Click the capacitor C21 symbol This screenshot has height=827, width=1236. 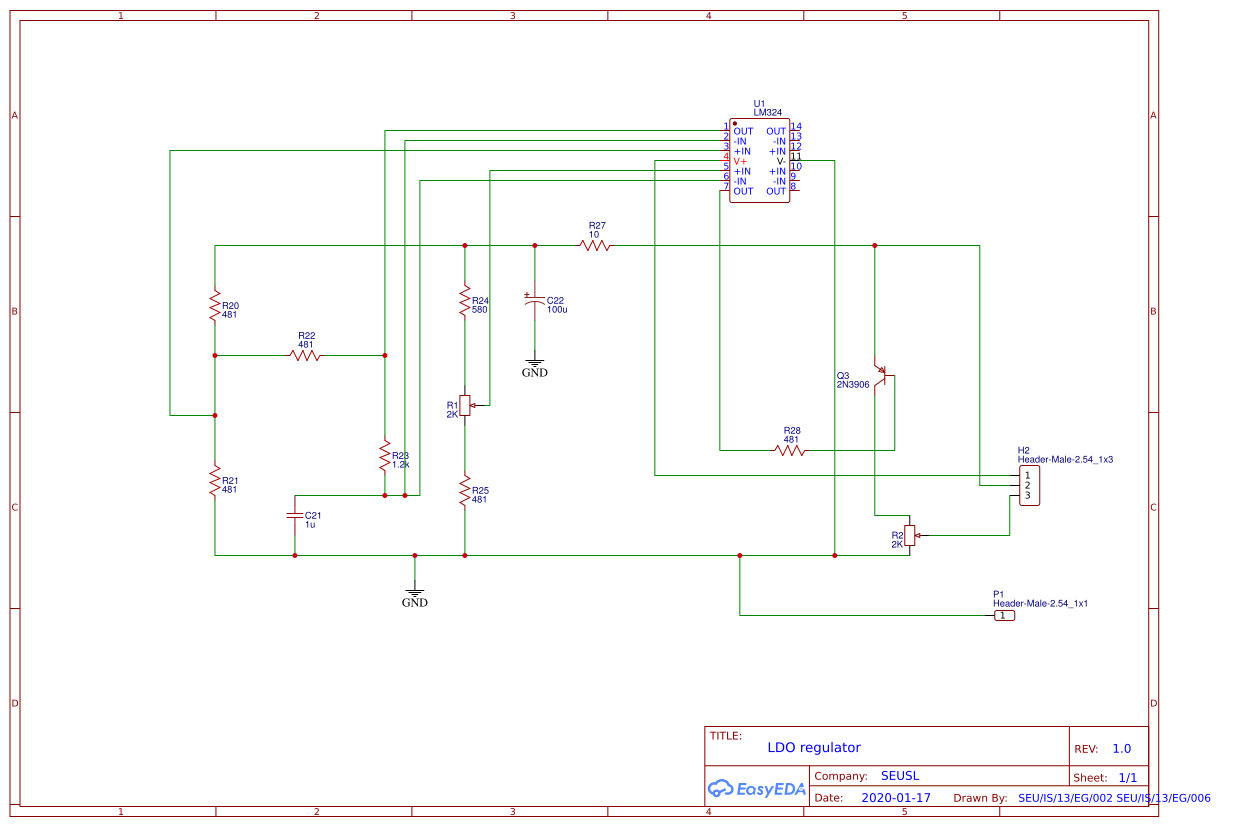pyautogui.click(x=293, y=515)
